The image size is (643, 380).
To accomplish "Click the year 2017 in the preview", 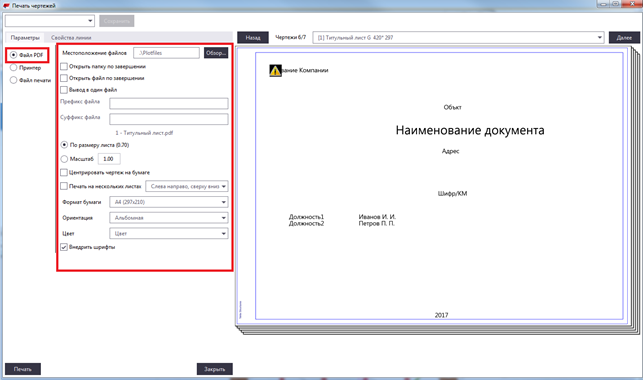I will coord(441,315).
